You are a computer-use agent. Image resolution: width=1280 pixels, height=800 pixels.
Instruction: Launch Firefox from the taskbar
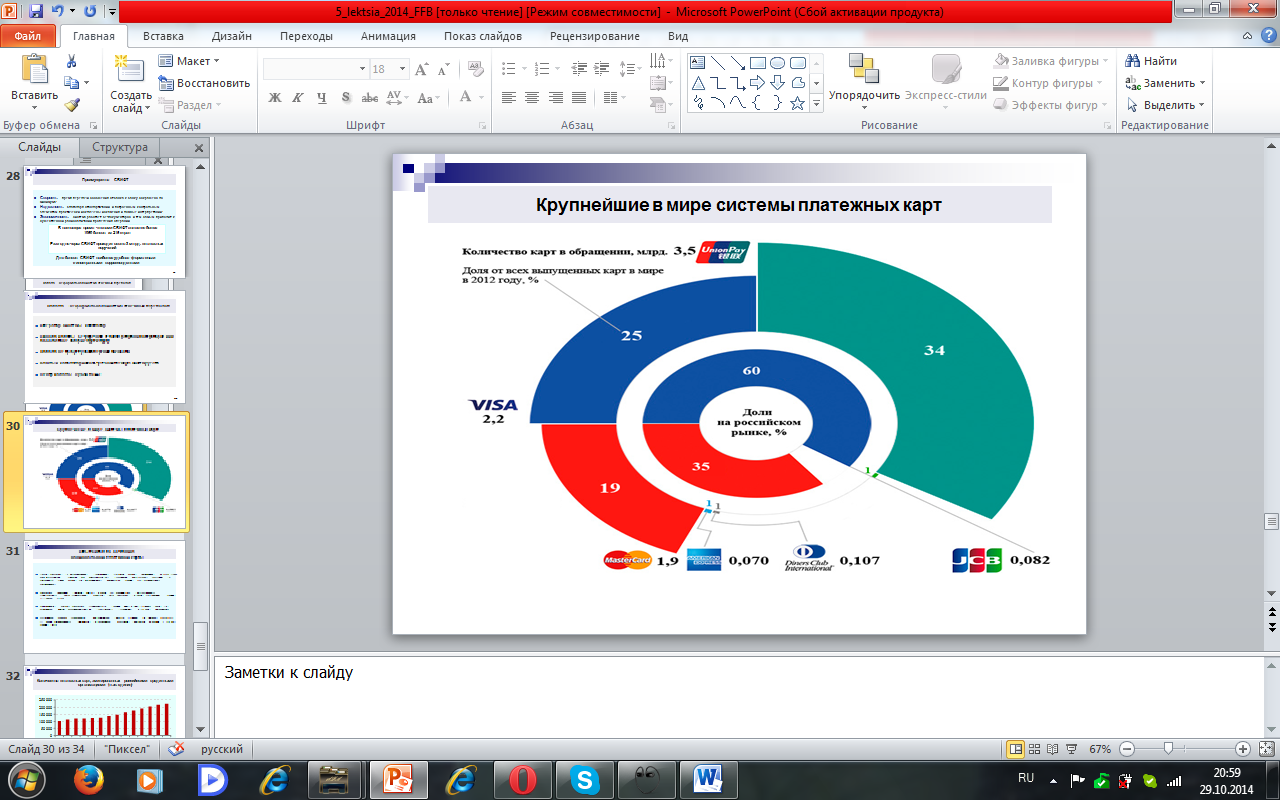[90, 780]
